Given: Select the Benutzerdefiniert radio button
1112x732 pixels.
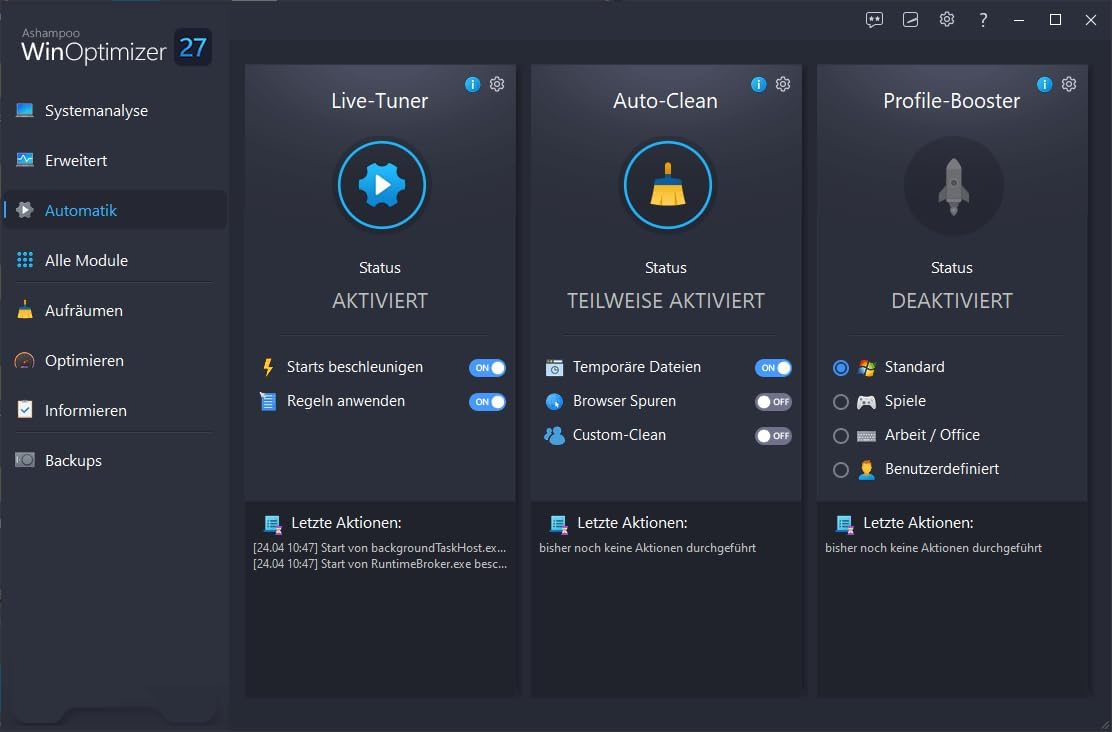Looking at the screenshot, I should pos(840,470).
